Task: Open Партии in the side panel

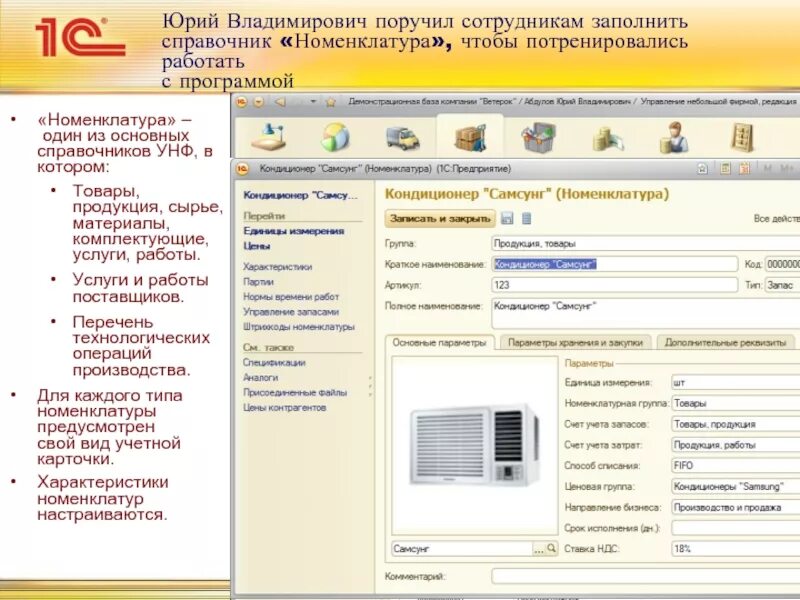Action: 258,282
